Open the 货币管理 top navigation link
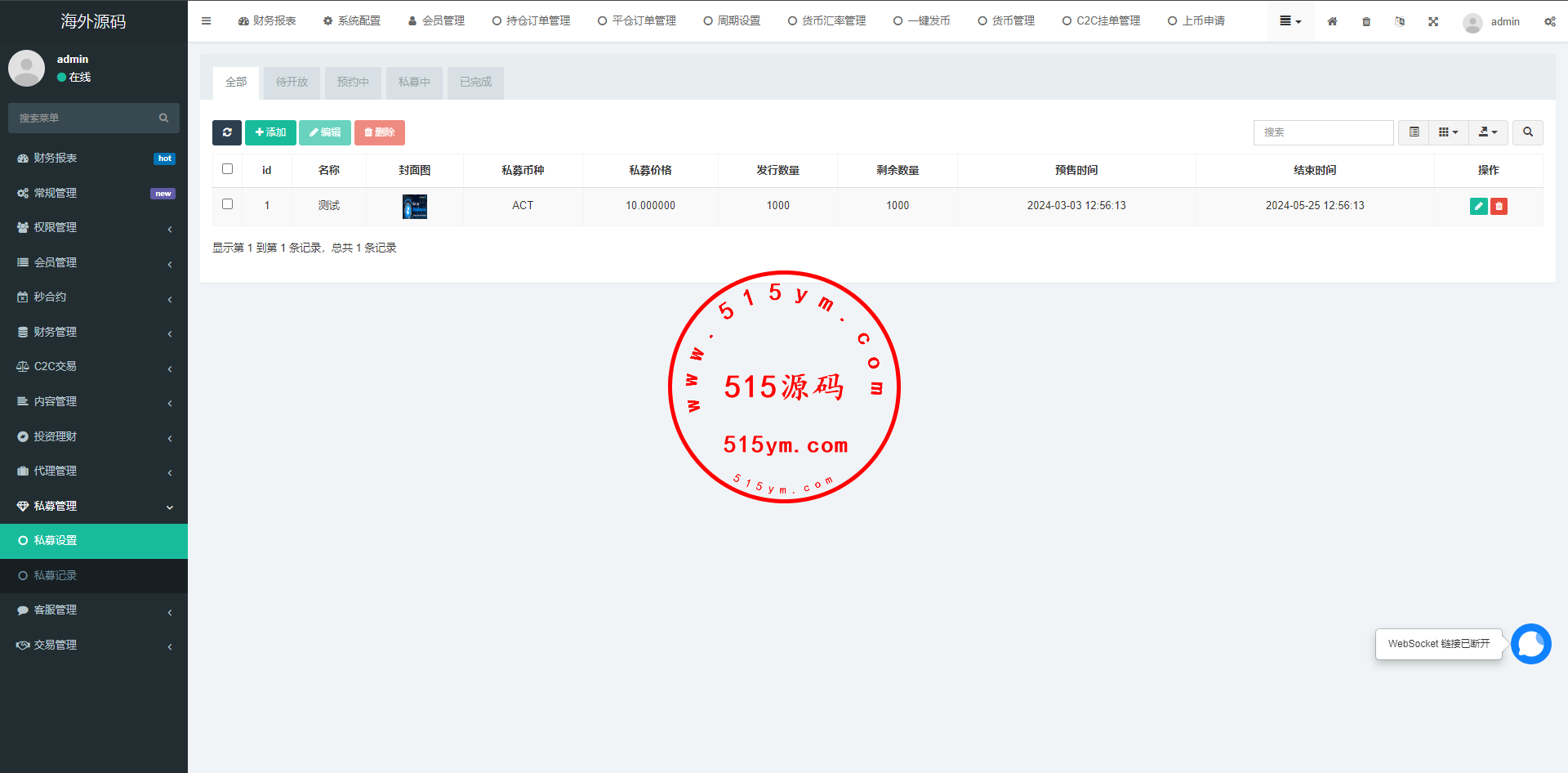Screen dimensions: 1568x773 click(1006, 21)
